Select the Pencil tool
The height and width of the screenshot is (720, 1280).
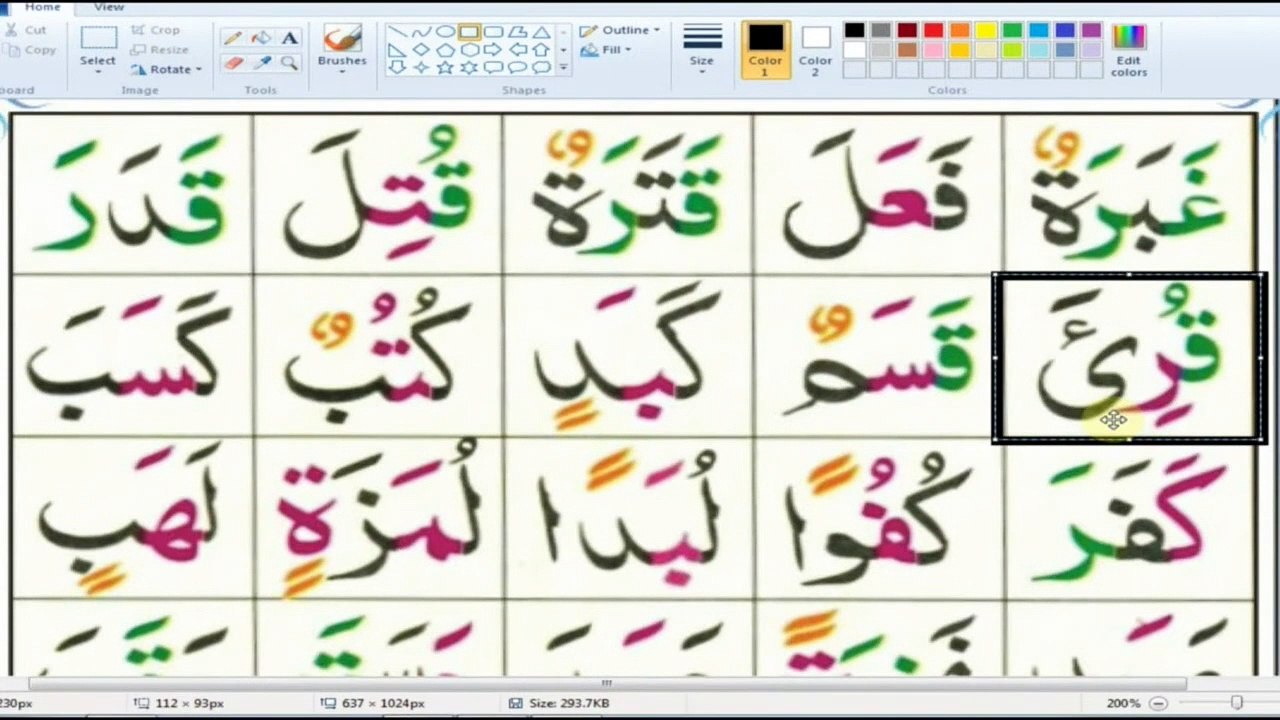coord(233,38)
